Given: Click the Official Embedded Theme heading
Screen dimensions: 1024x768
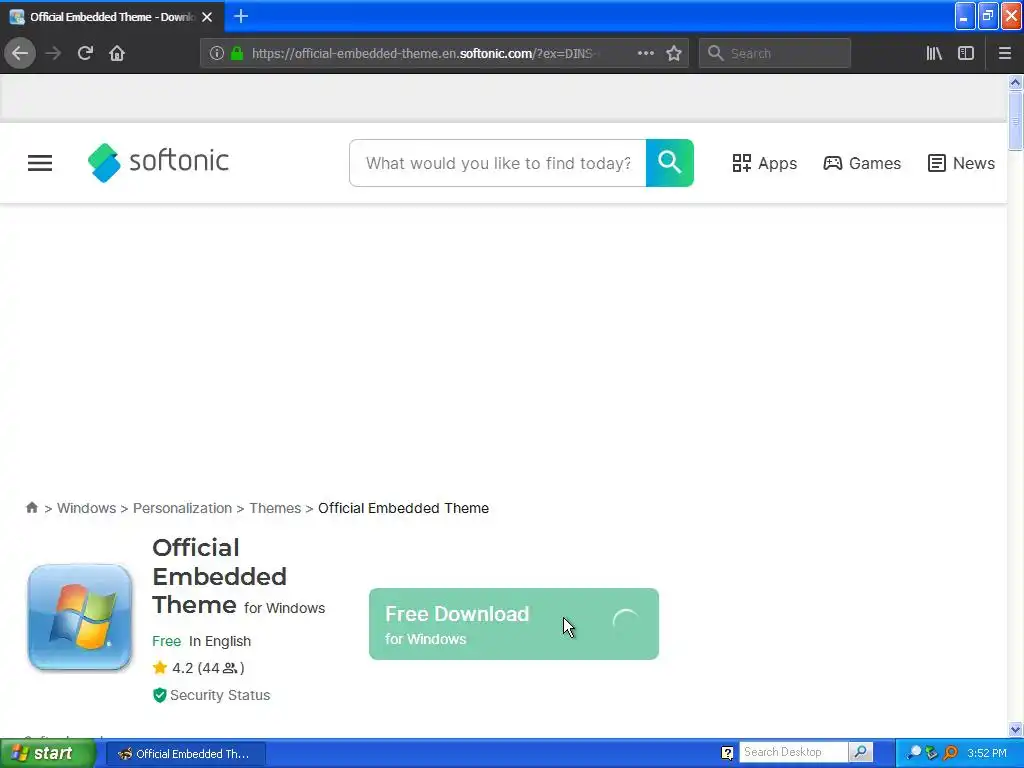Looking at the screenshot, I should point(219,576).
